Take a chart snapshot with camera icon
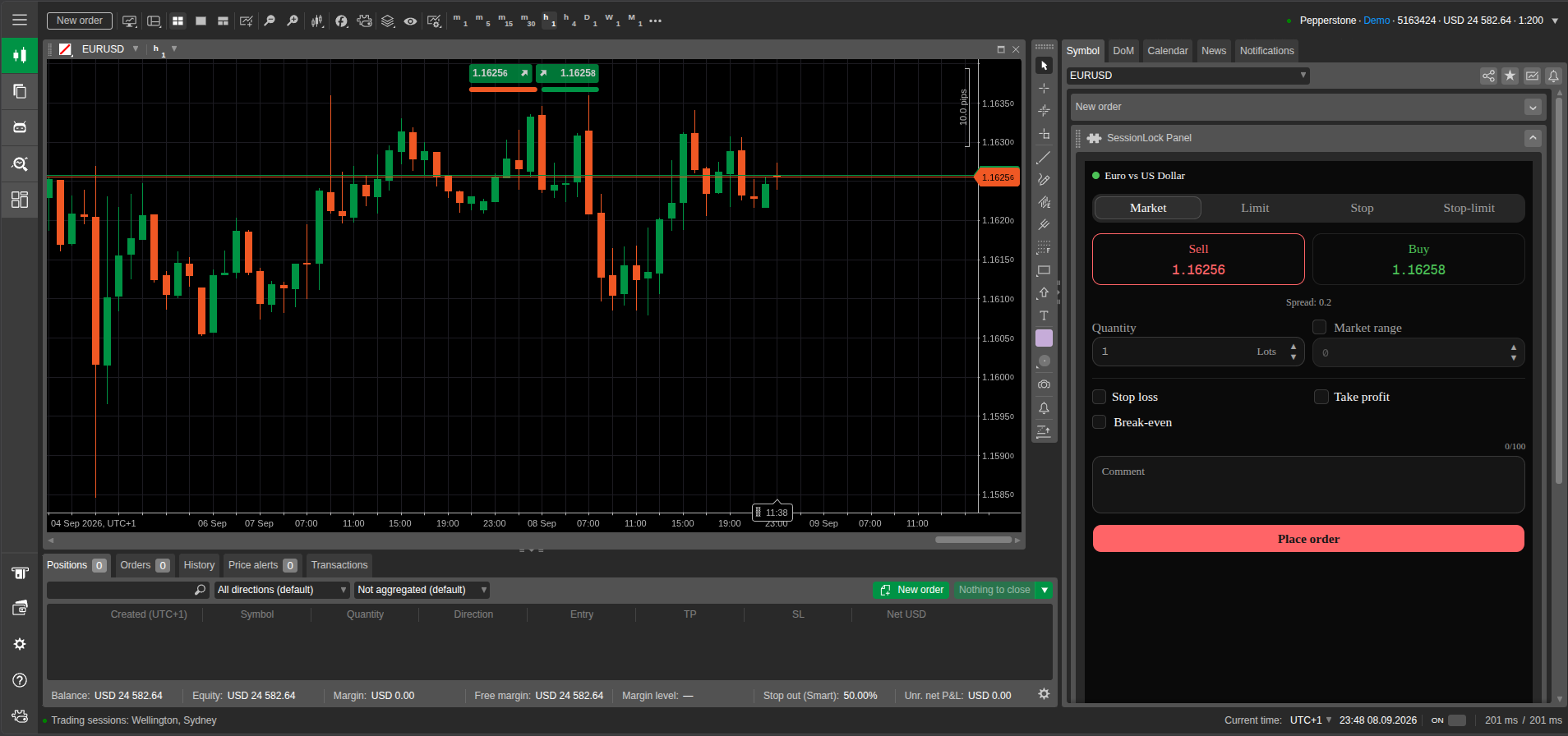This screenshot has width=1568, height=736. [1044, 384]
